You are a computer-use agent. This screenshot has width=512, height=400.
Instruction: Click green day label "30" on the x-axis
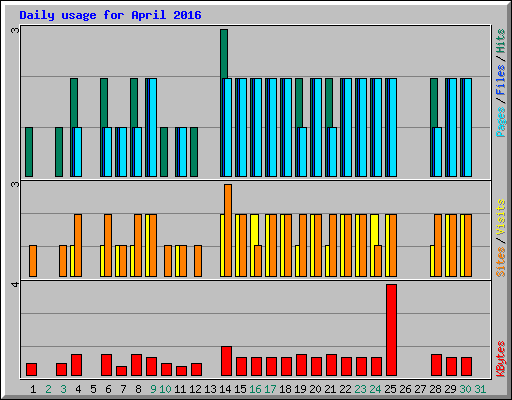465,389
